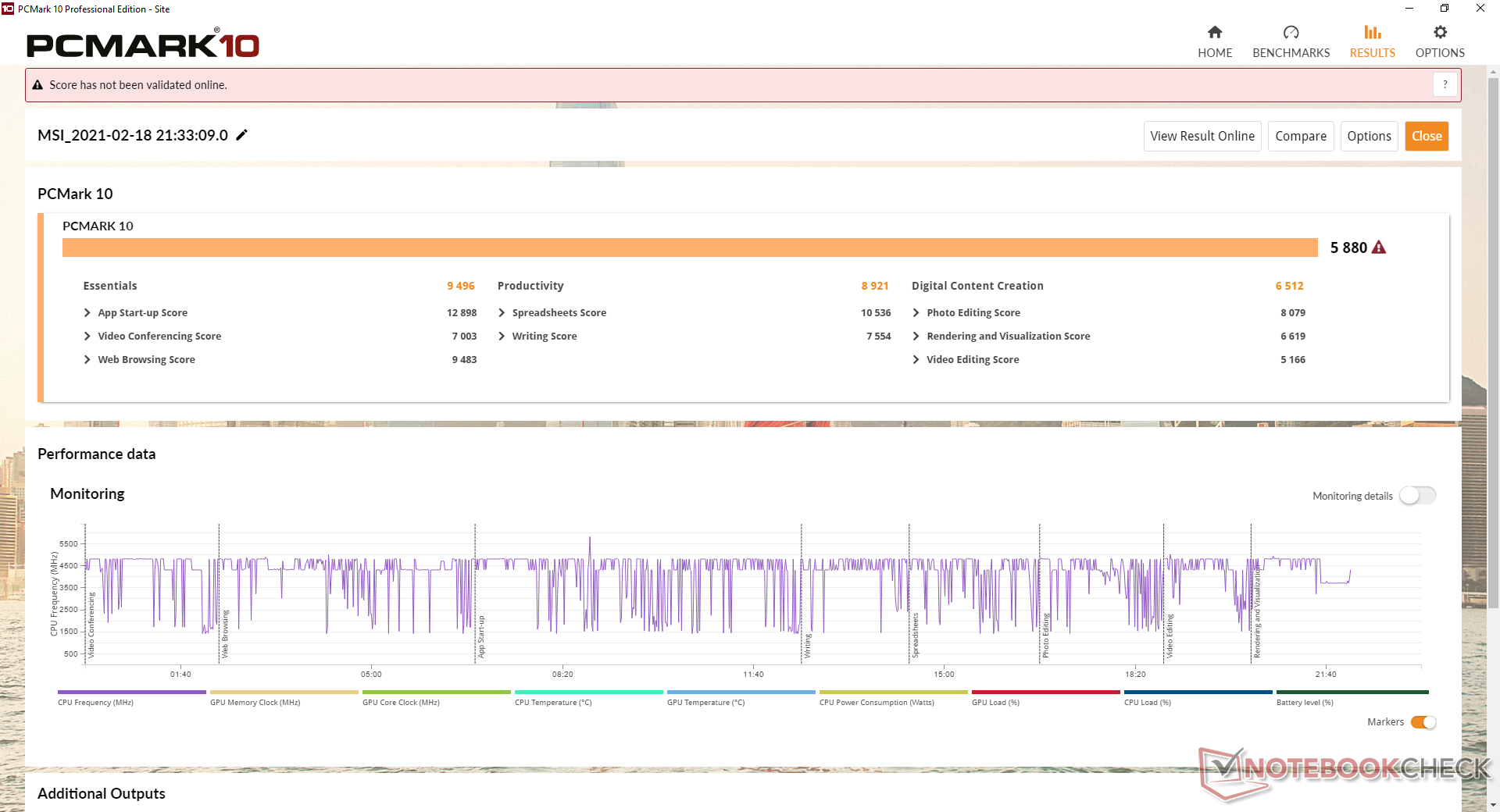
Task: Toggle GPU Memory Clock (MHz) legend line
Action: pos(284,692)
